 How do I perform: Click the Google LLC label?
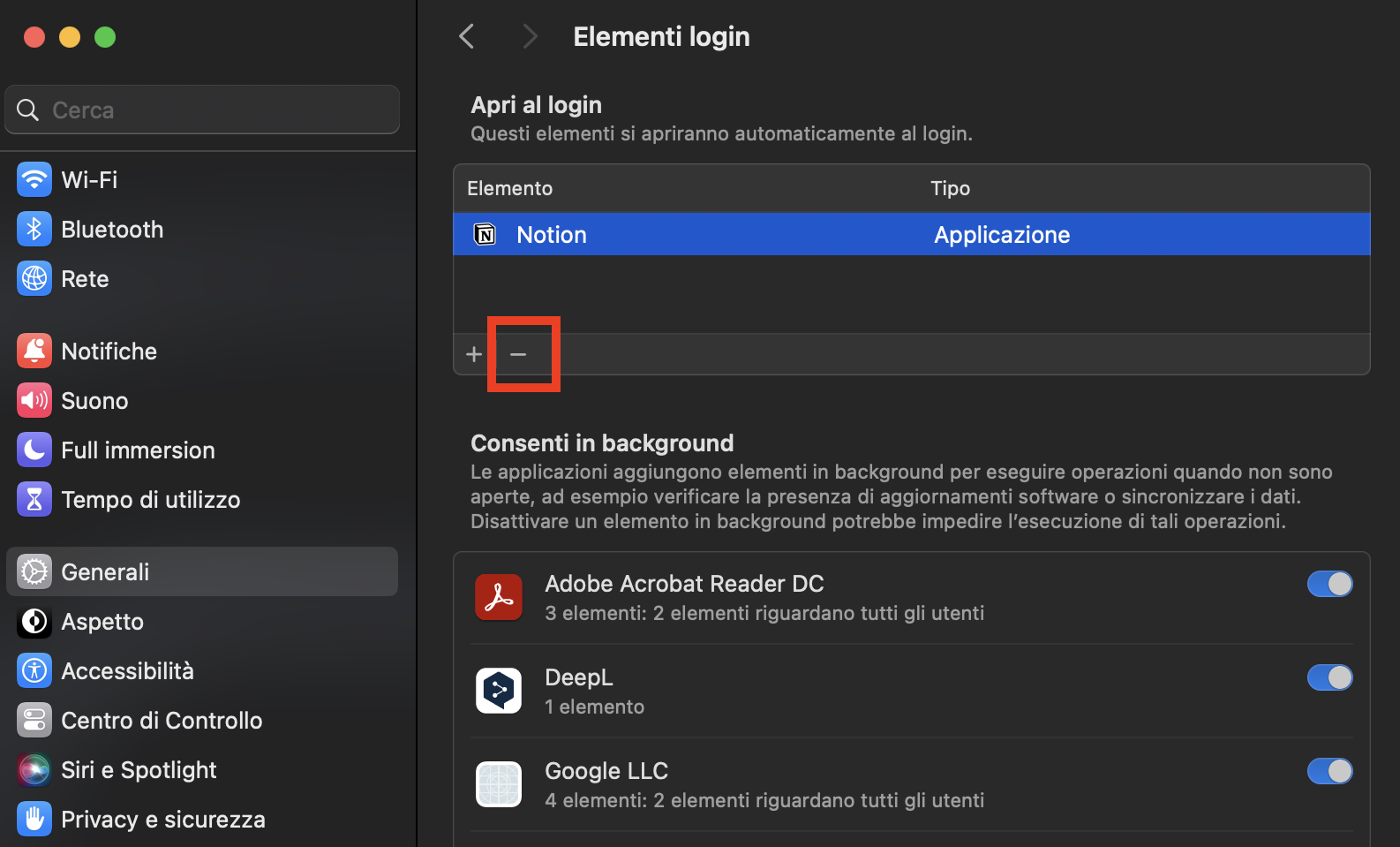coord(606,771)
